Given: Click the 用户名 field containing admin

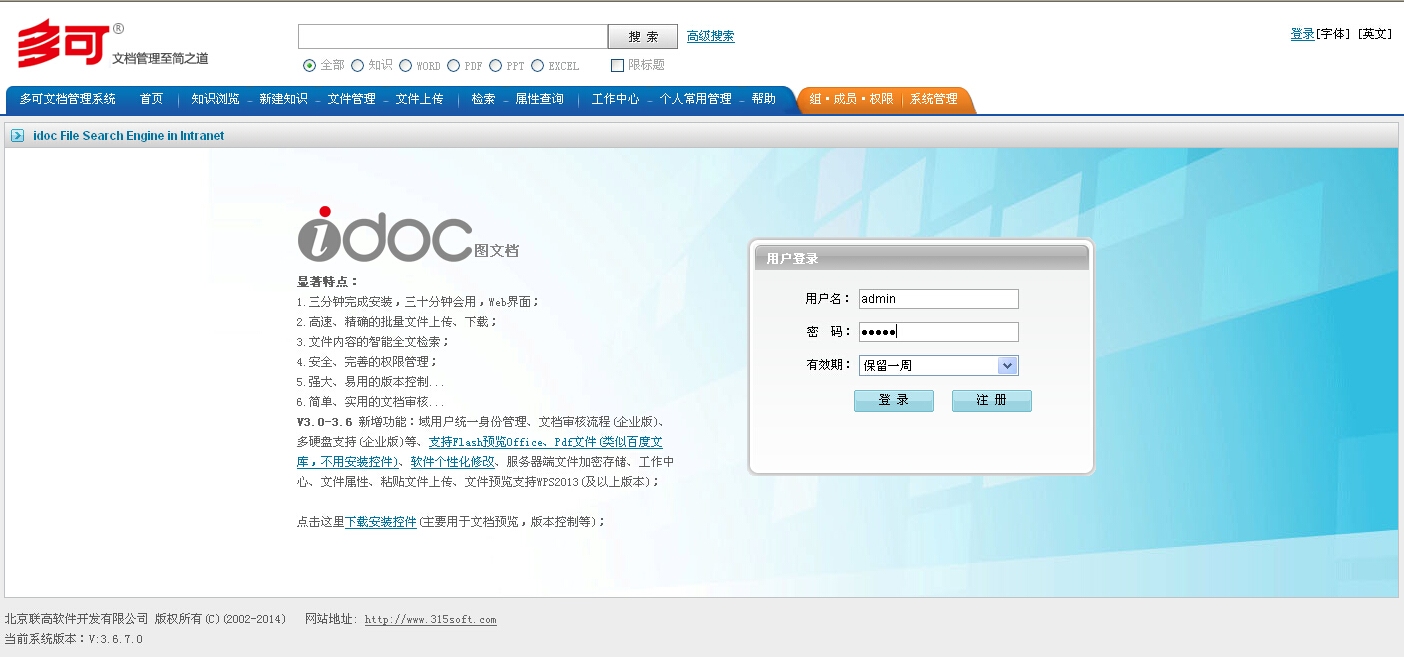Looking at the screenshot, I should [x=938, y=299].
